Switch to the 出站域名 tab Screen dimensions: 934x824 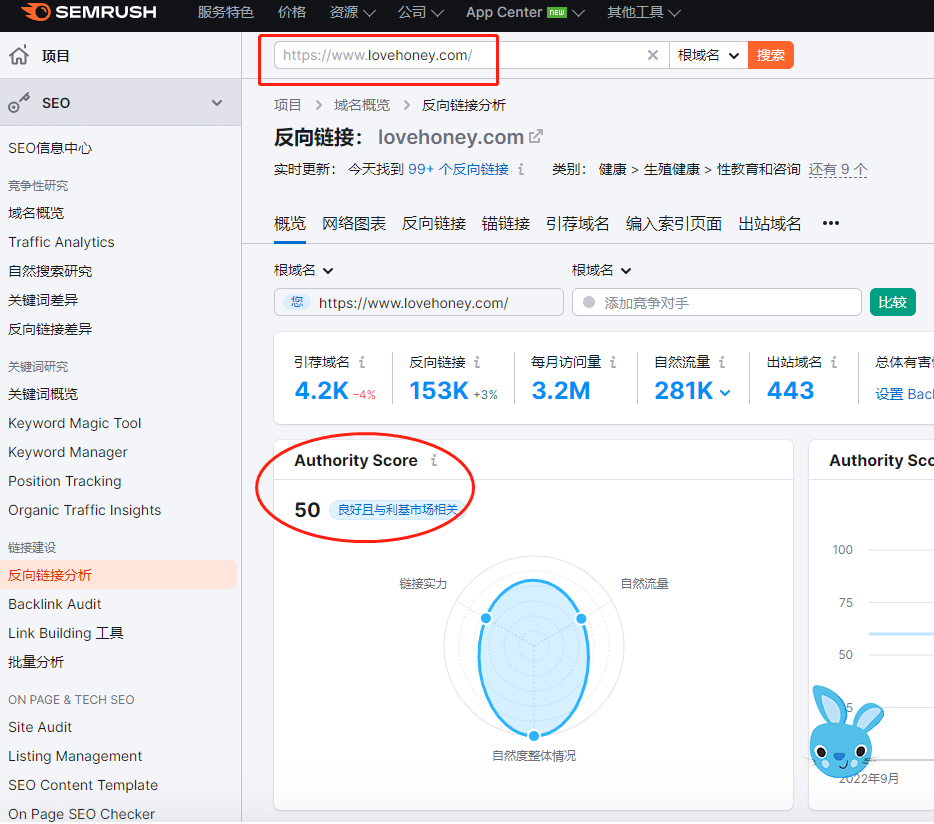click(770, 224)
